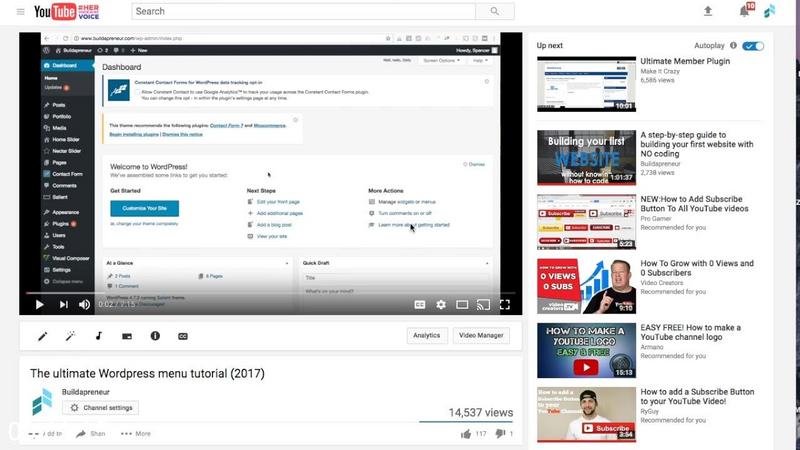This screenshot has width=800, height=450.
Task: Open the upload video arrow icon
Action: pyautogui.click(x=708, y=11)
